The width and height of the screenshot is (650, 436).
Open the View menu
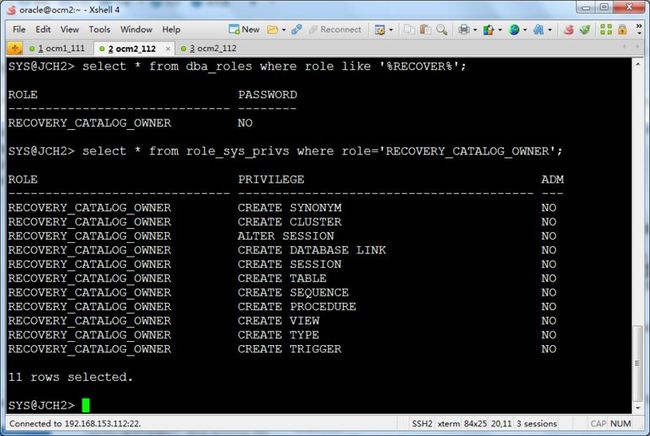click(70, 29)
